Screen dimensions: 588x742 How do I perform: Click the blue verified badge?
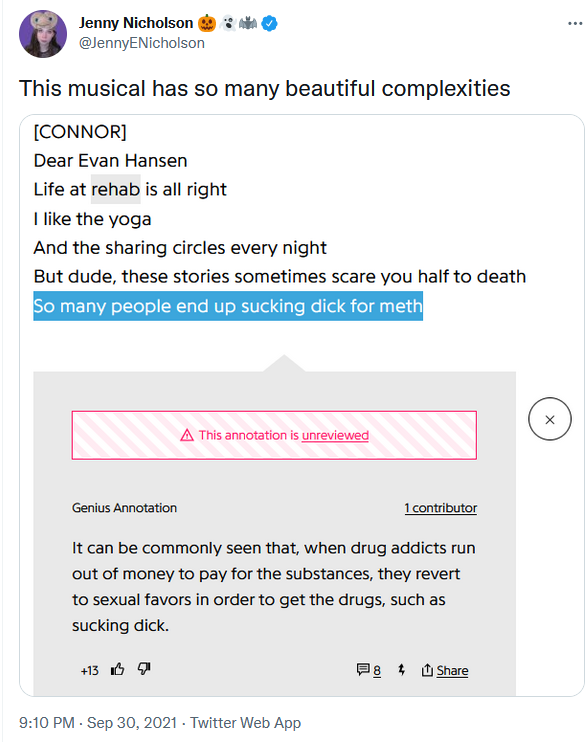click(270, 23)
